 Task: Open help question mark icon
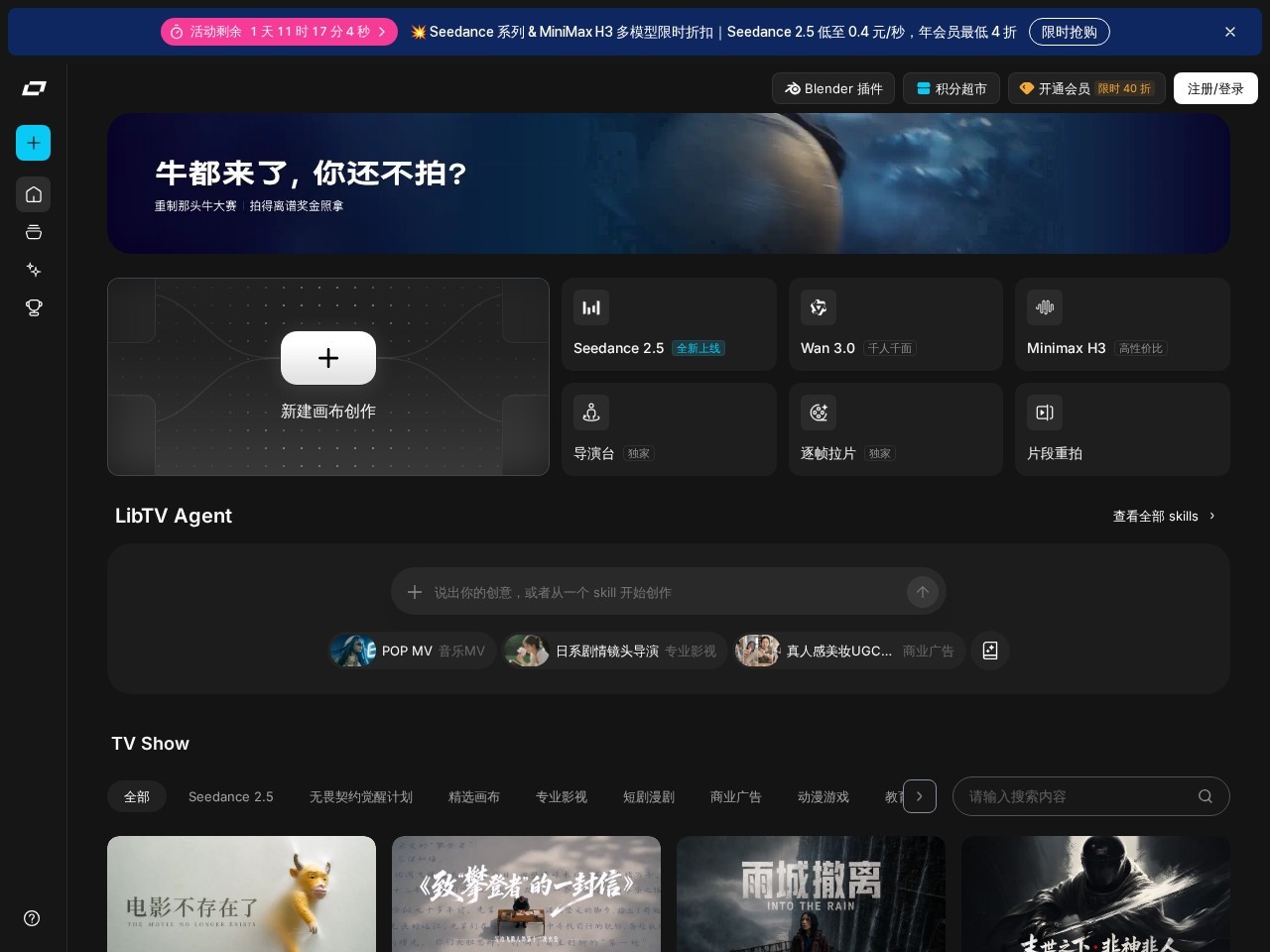(x=32, y=918)
